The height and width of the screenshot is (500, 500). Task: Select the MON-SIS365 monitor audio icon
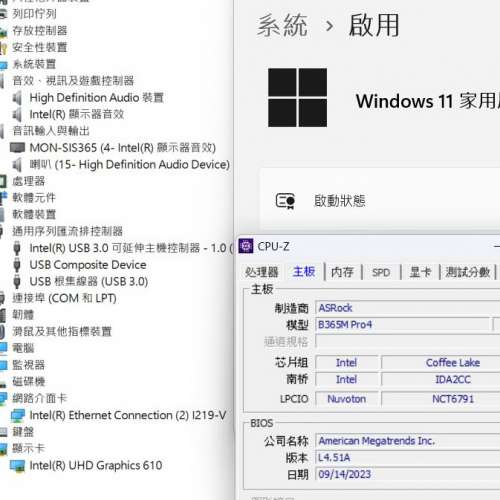click(x=17, y=148)
